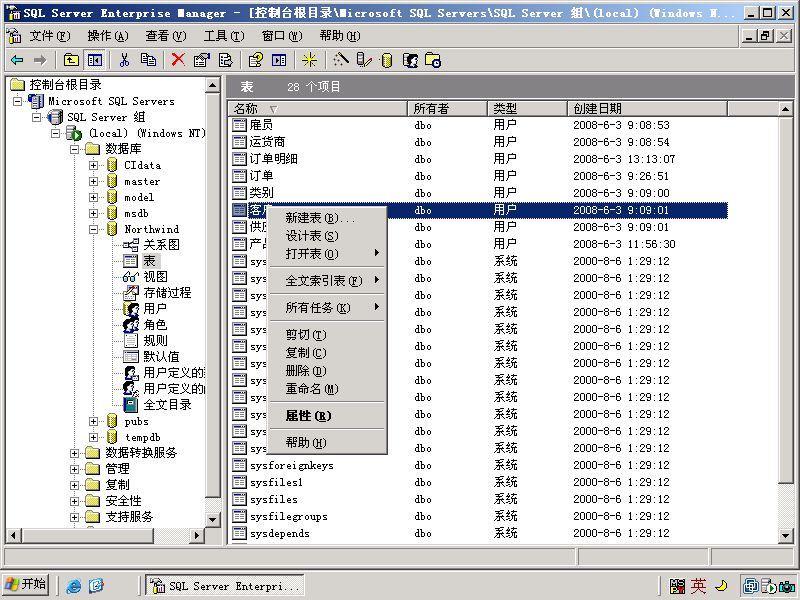Collapse the Northwind database node
Viewport: 800px width, 600px height.
(x=93, y=230)
